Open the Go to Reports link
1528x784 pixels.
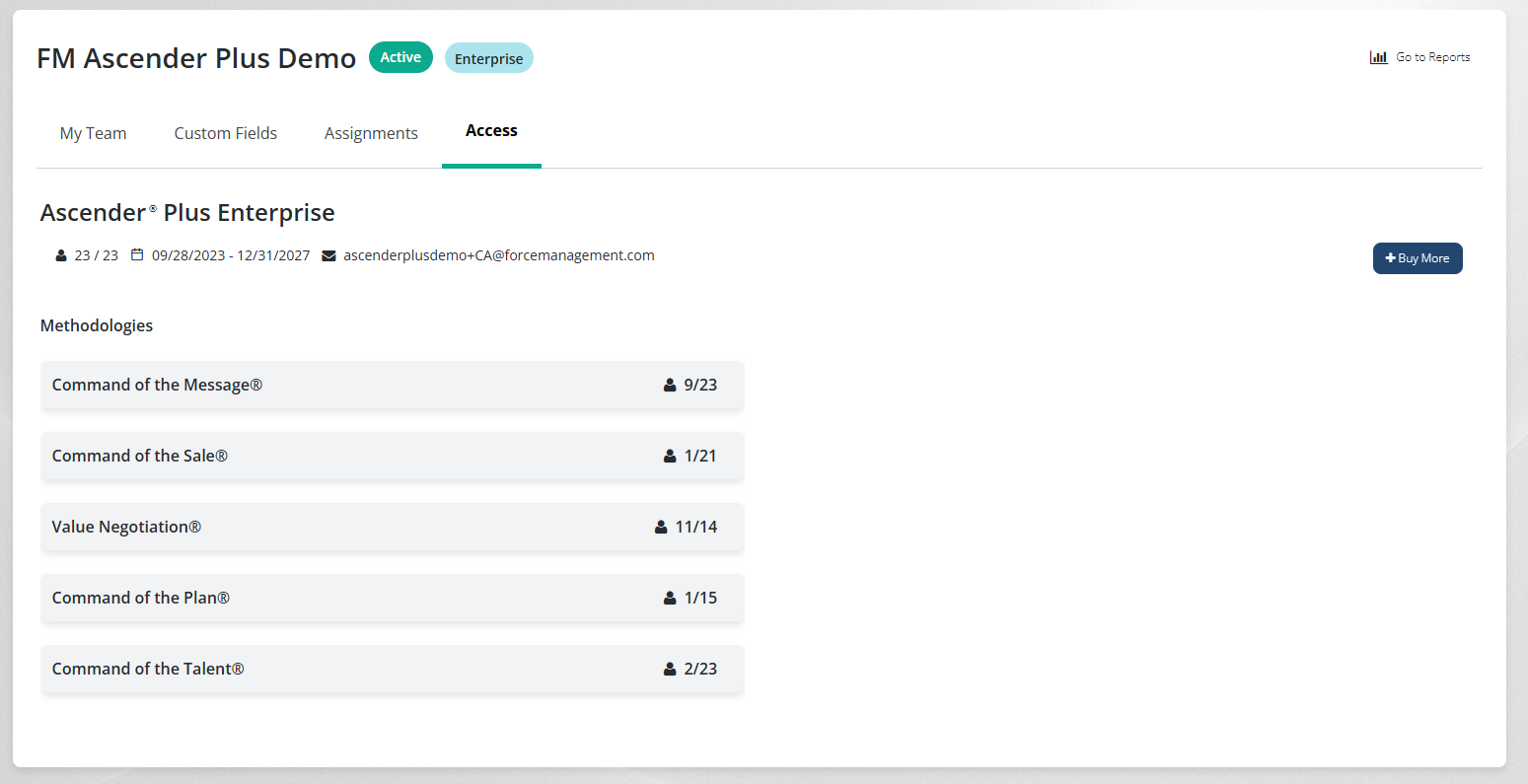tap(1432, 57)
